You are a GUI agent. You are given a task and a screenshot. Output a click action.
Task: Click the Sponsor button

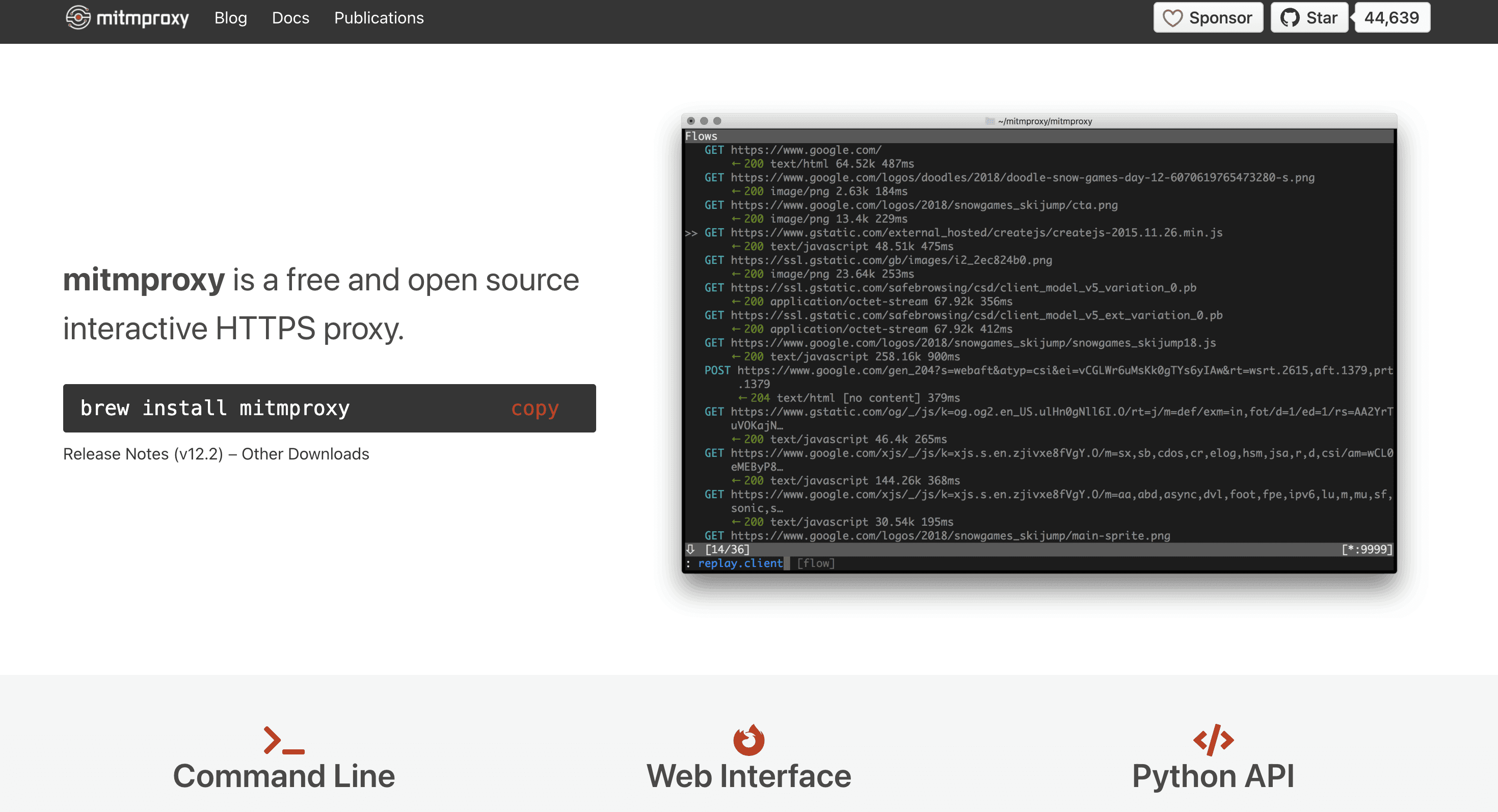pos(1208,17)
